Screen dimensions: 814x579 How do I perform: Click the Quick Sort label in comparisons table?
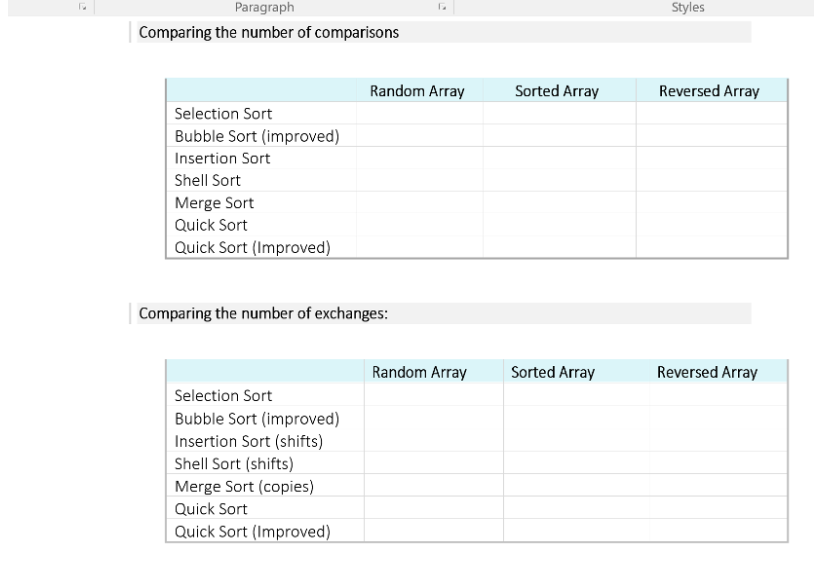tap(211, 225)
